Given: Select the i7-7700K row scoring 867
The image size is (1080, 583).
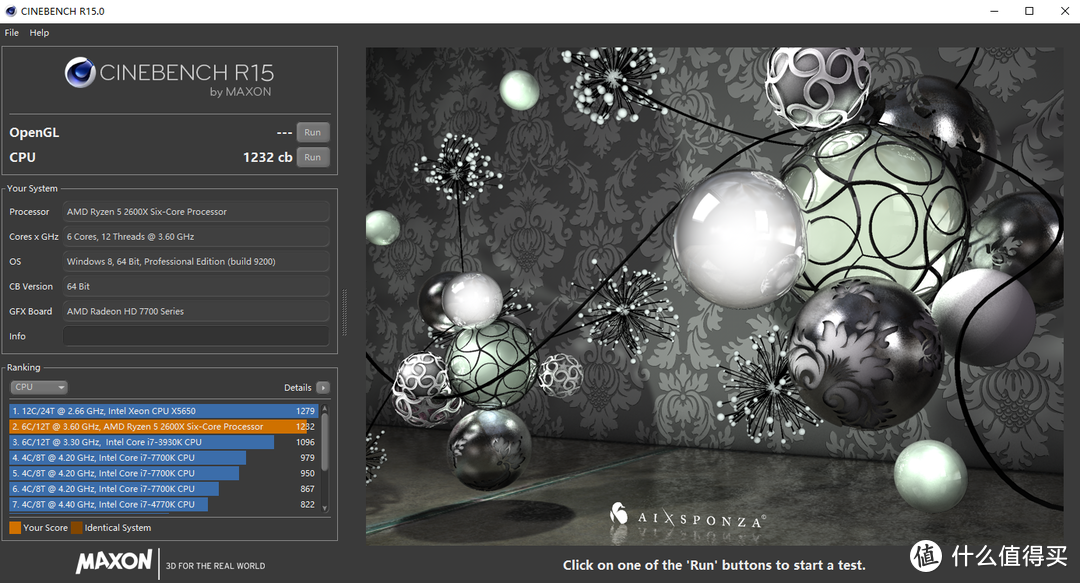Looking at the screenshot, I should 164,489.
